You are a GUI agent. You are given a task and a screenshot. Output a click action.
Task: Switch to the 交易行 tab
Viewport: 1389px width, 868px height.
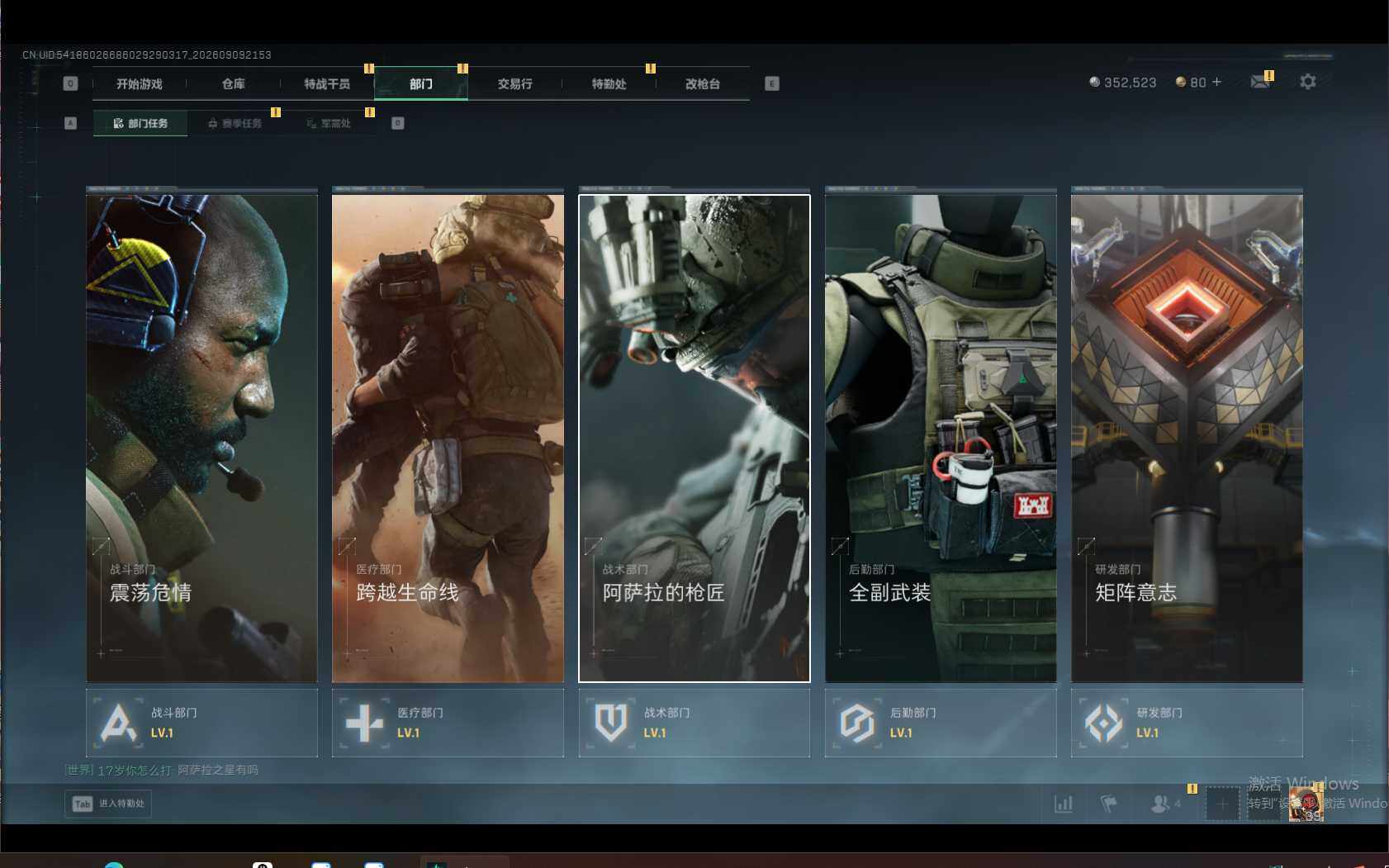pos(515,83)
